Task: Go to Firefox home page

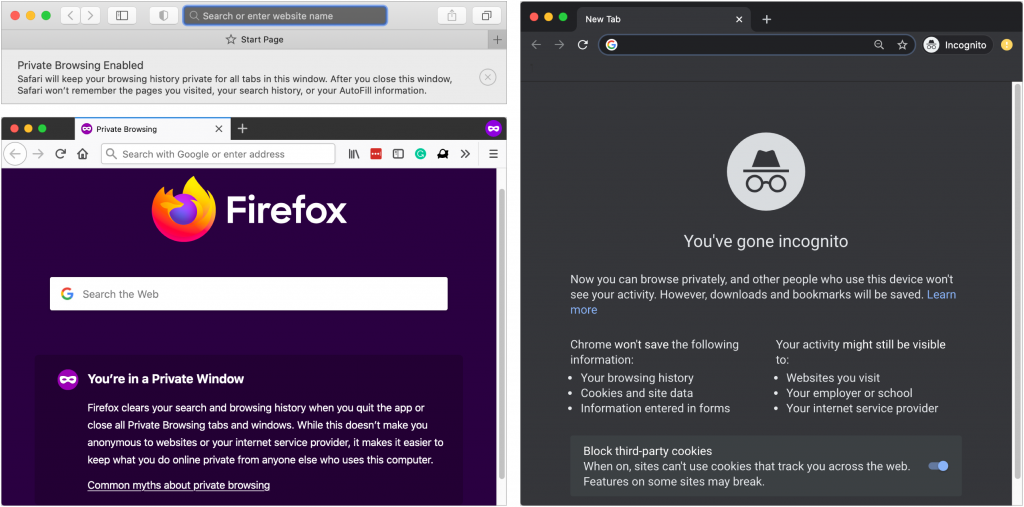Action: coord(83,154)
